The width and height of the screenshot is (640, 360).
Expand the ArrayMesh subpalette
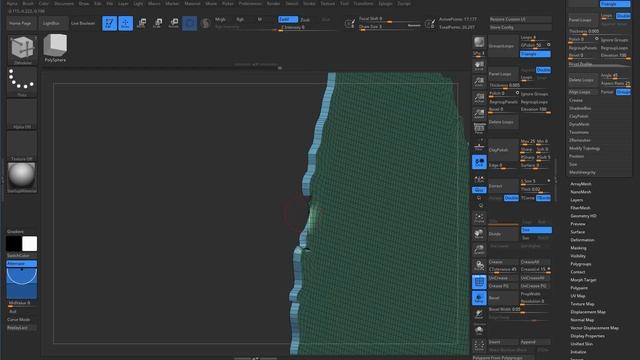point(580,184)
